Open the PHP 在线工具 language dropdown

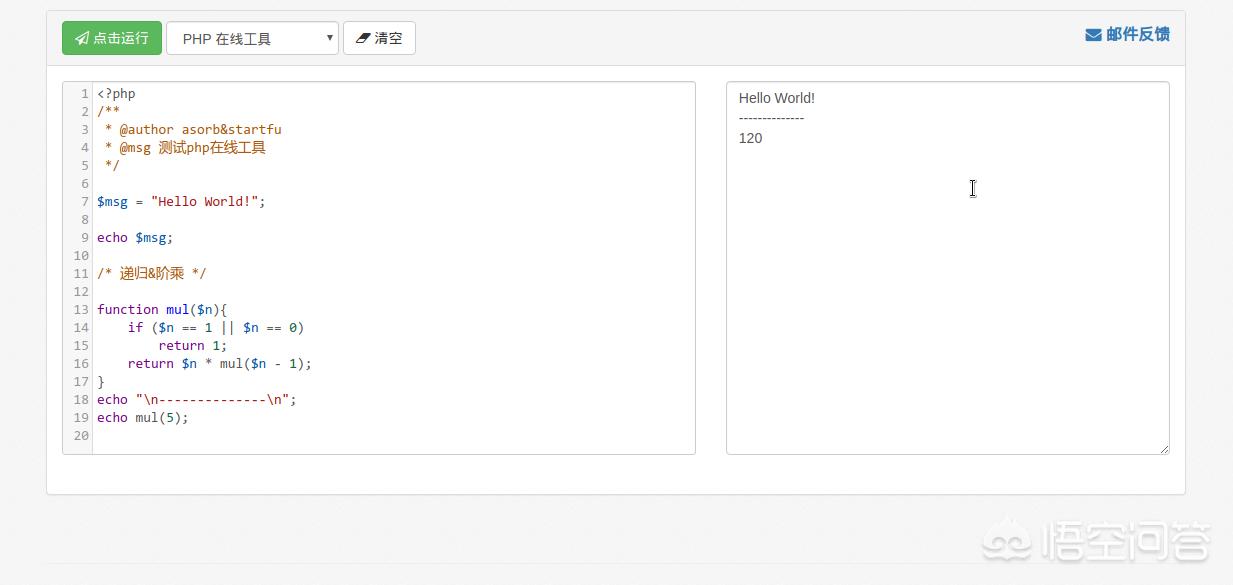point(252,38)
